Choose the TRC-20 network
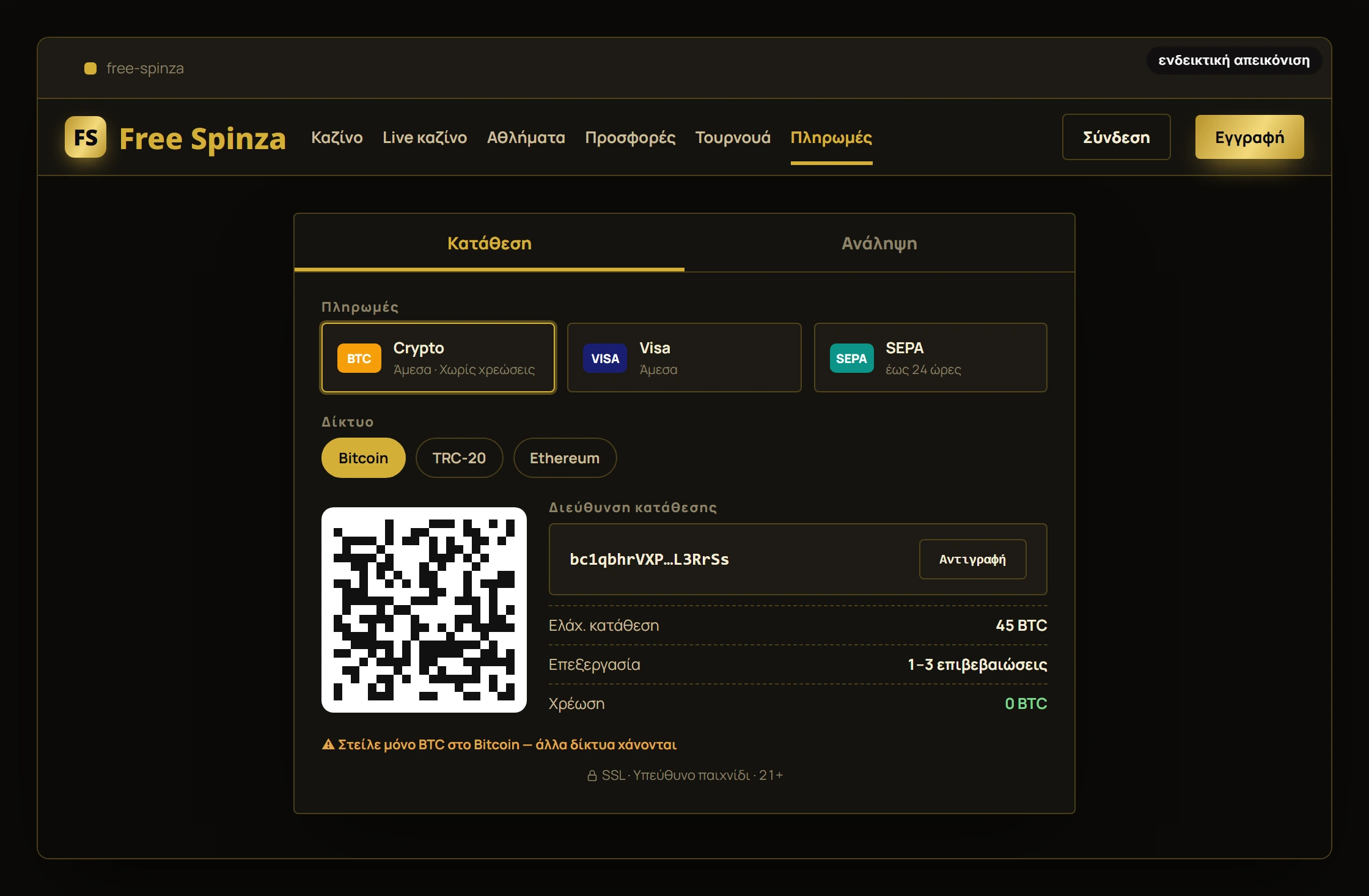This screenshot has width=1369, height=896. click(x=459, y=458)
